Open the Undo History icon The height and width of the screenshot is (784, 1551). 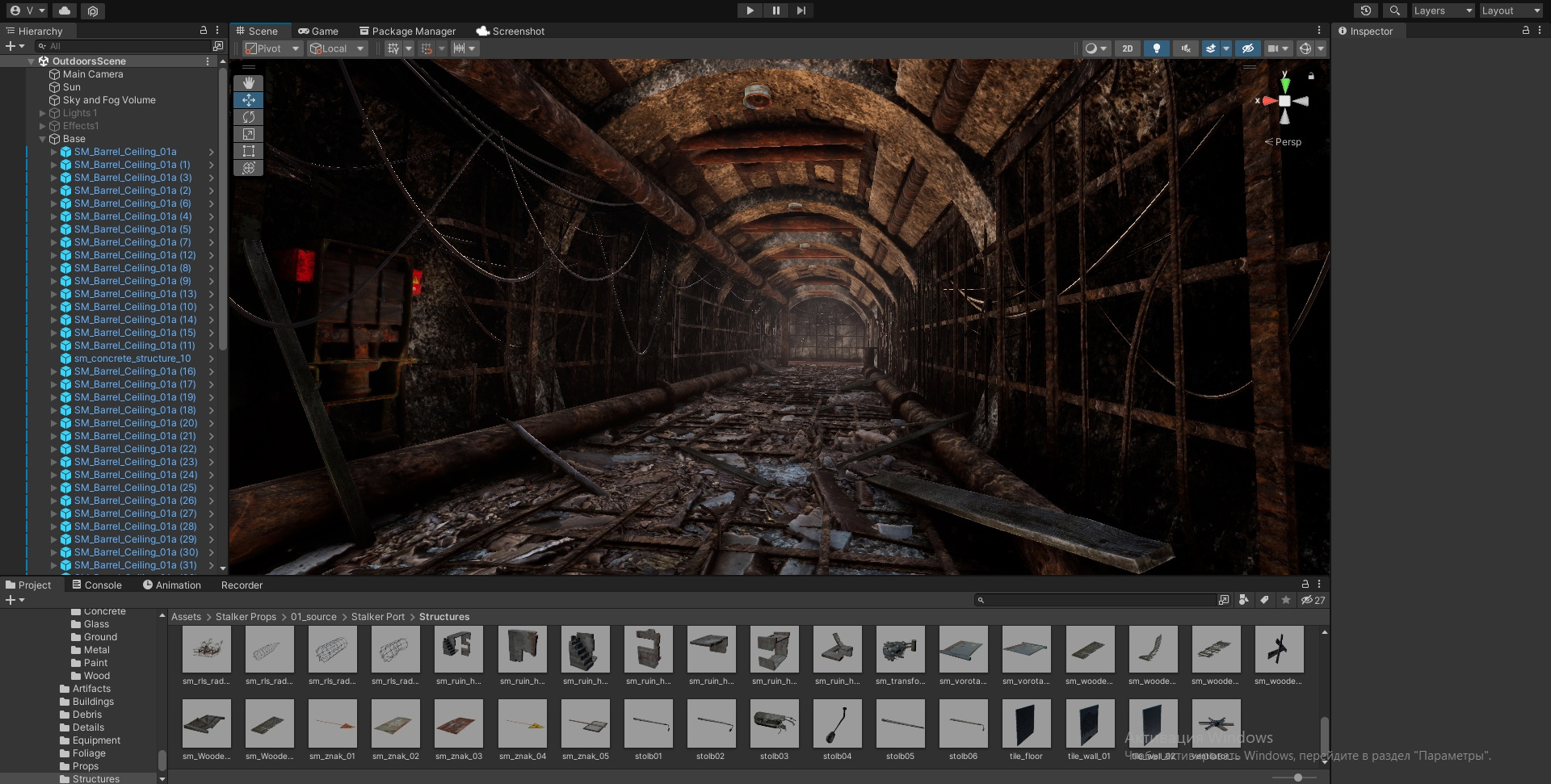[1365, 10]
